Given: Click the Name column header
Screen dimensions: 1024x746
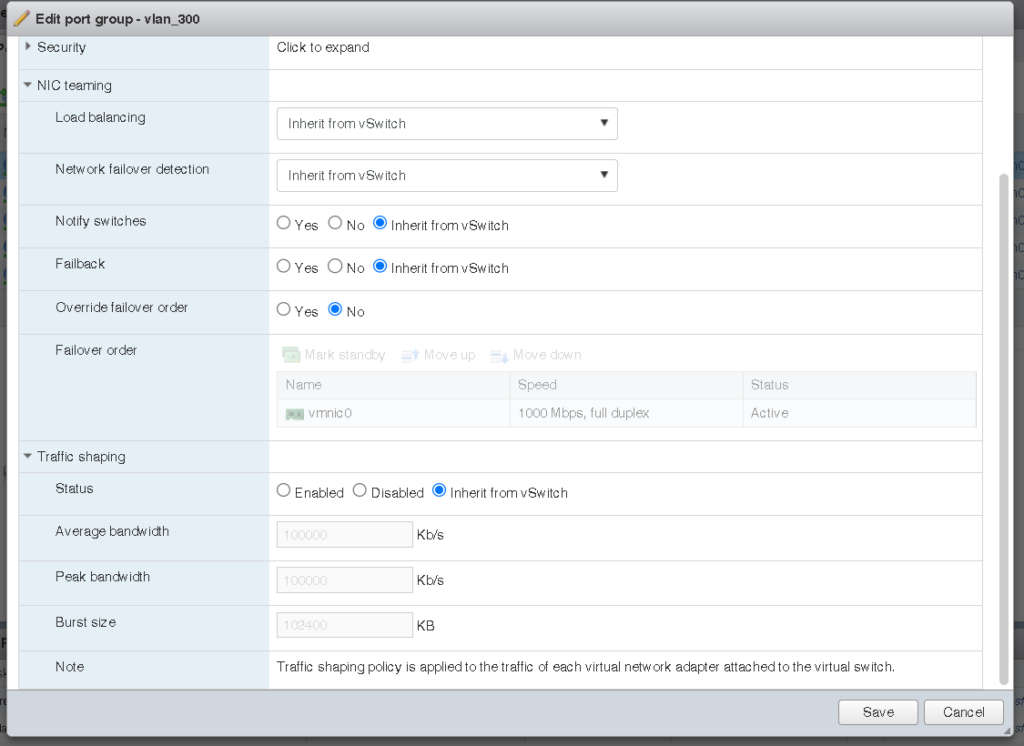Looking at the screenshot, I should pos(393,385).
